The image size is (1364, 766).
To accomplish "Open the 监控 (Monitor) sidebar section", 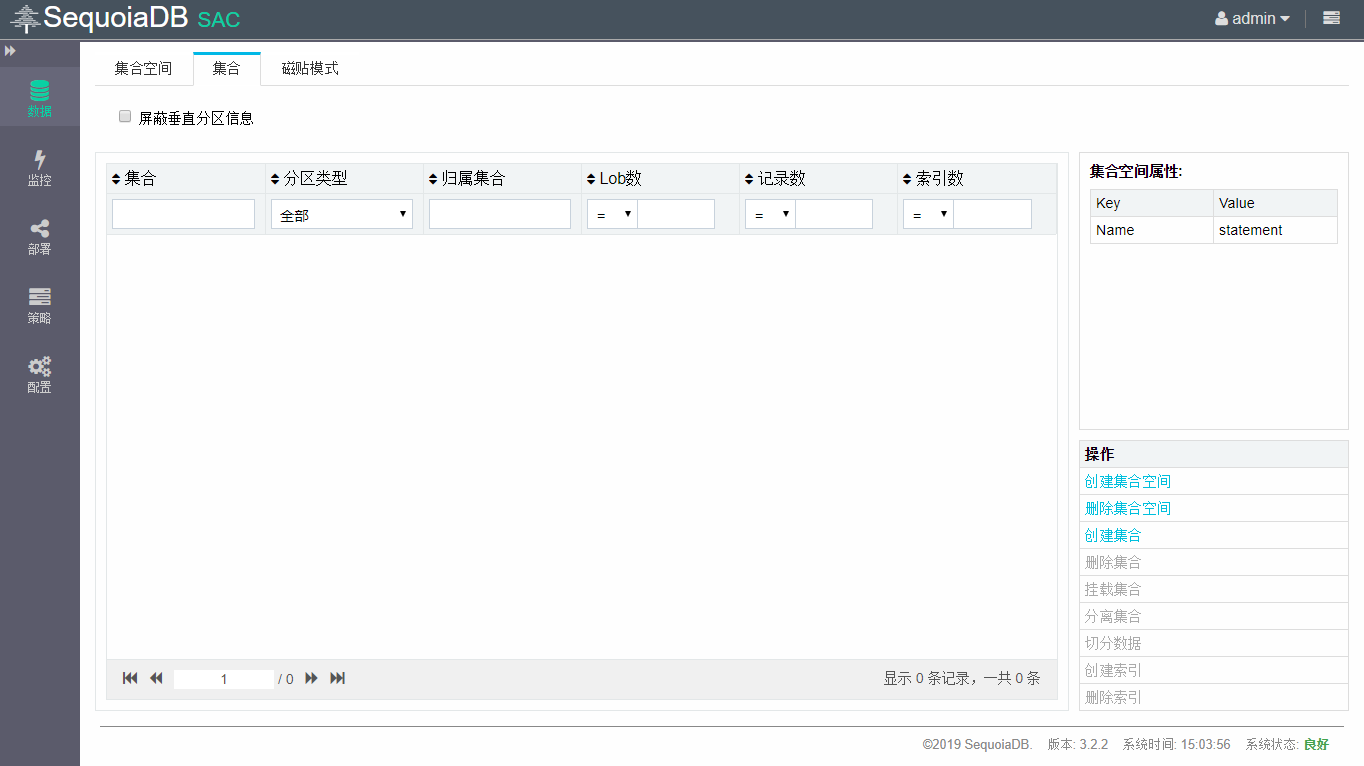I will coord(39,168).
